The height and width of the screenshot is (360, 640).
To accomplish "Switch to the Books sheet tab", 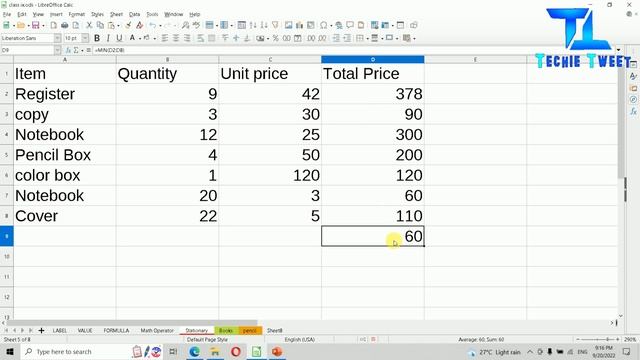I will click(x=226, y=330).
